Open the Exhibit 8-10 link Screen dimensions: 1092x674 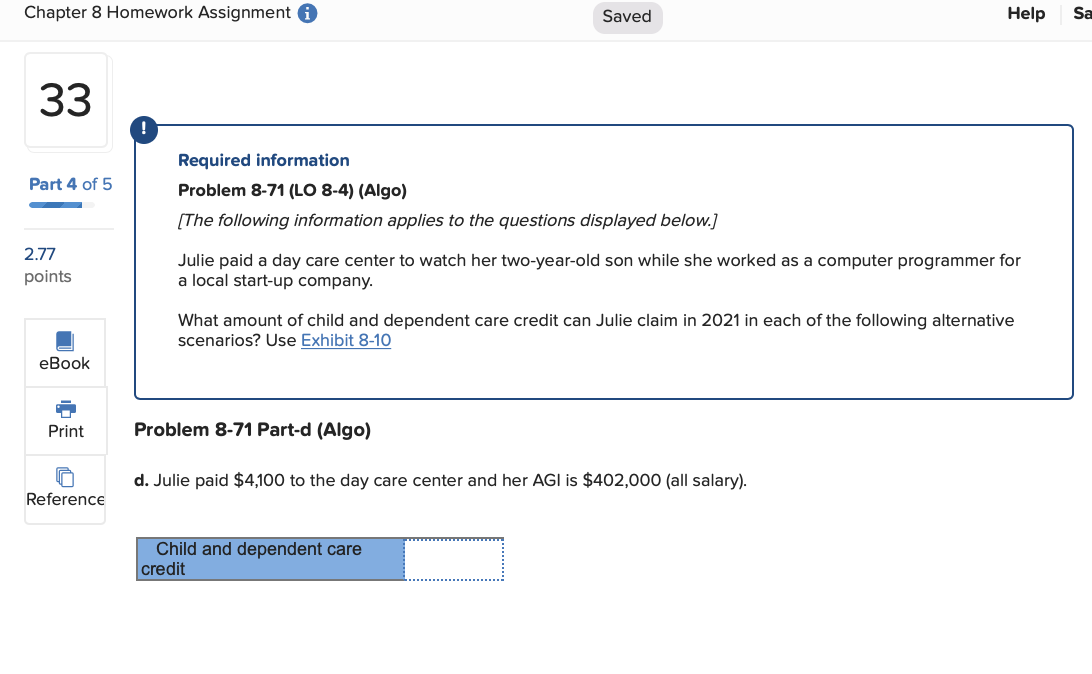tap(345, 340)
